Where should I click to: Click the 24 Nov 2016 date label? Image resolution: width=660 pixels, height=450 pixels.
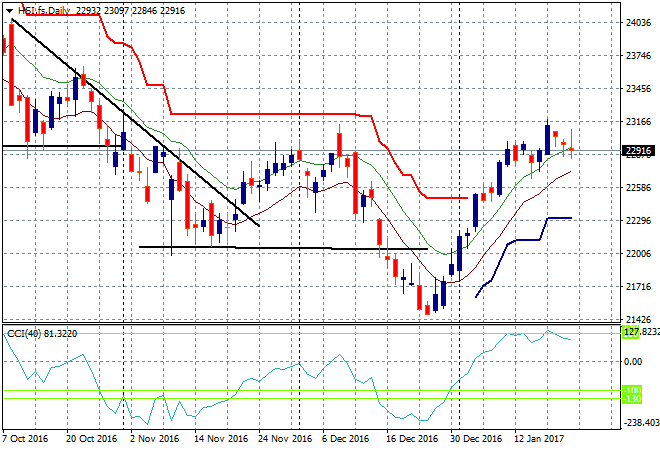tap(285, 439)
